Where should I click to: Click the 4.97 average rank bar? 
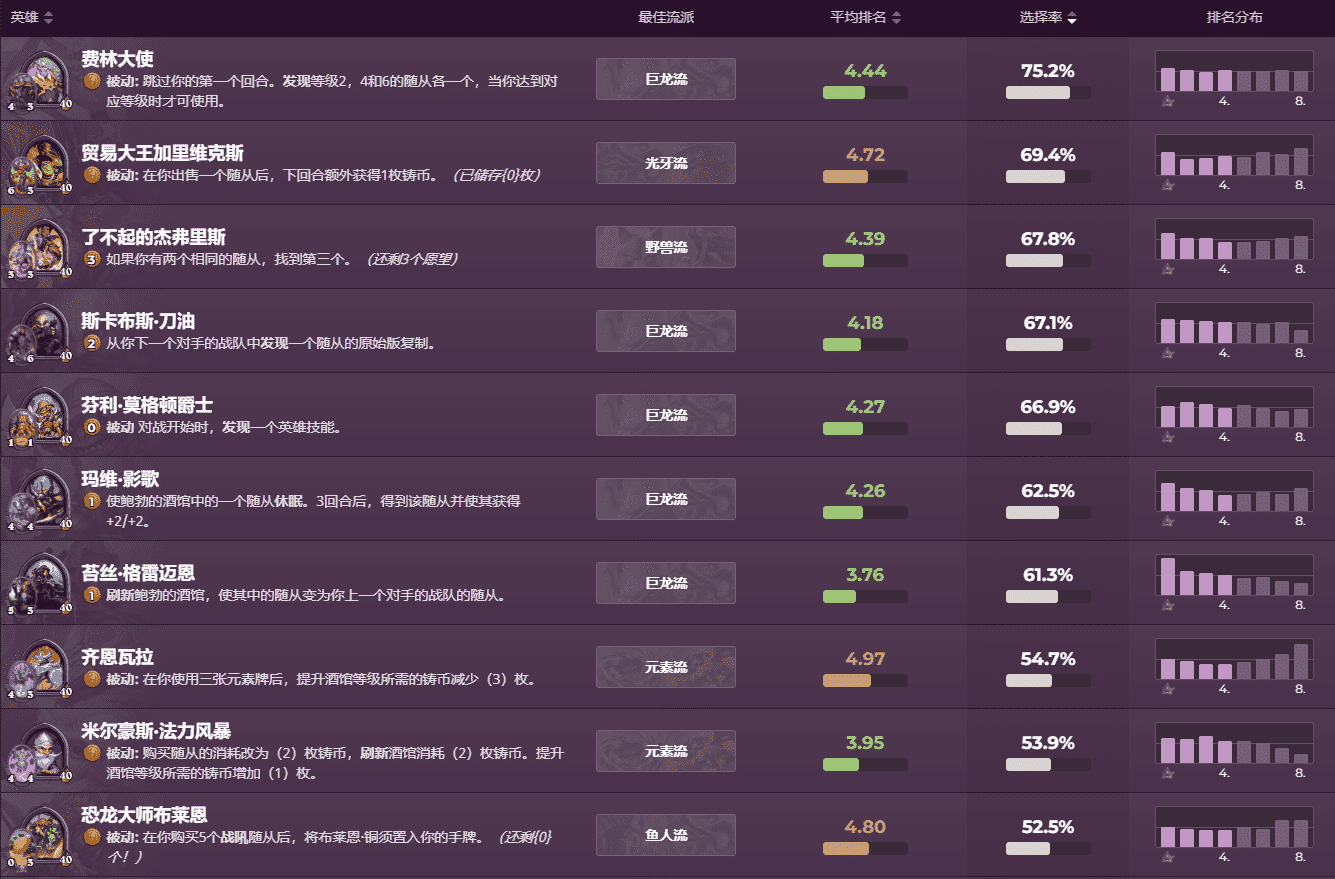865,681
